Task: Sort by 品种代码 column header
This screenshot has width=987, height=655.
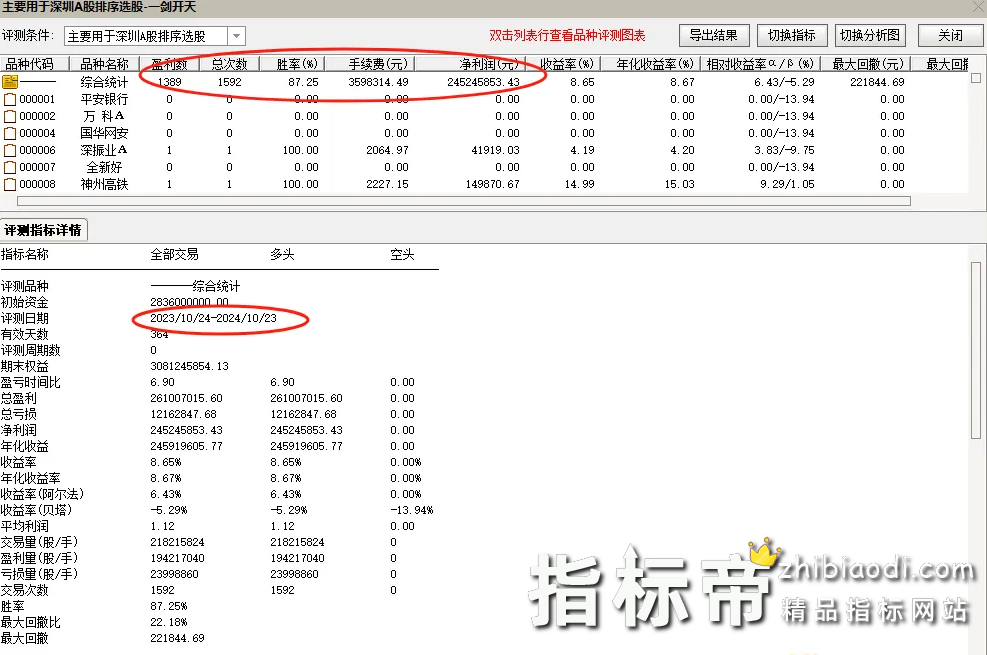Action: point(34,64)
